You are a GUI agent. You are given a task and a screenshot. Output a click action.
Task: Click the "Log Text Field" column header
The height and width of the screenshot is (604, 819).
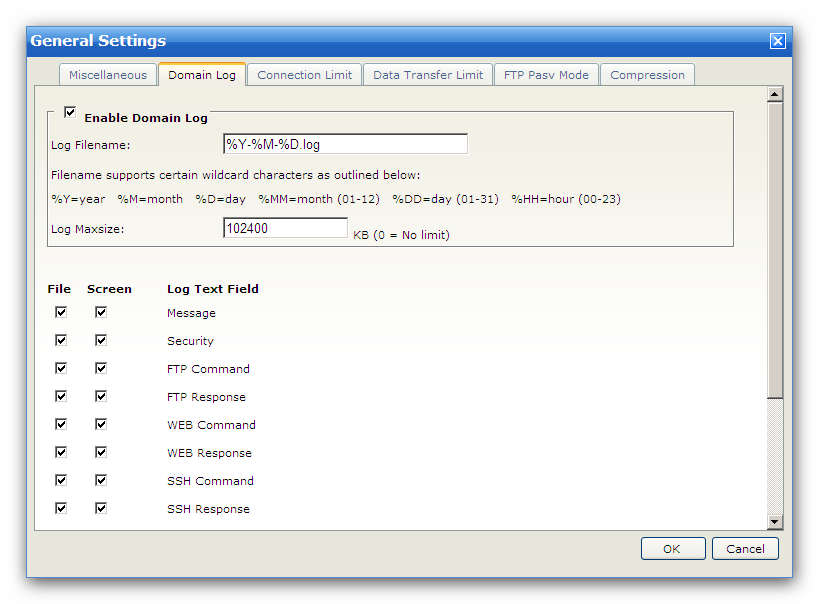point(213,289)
